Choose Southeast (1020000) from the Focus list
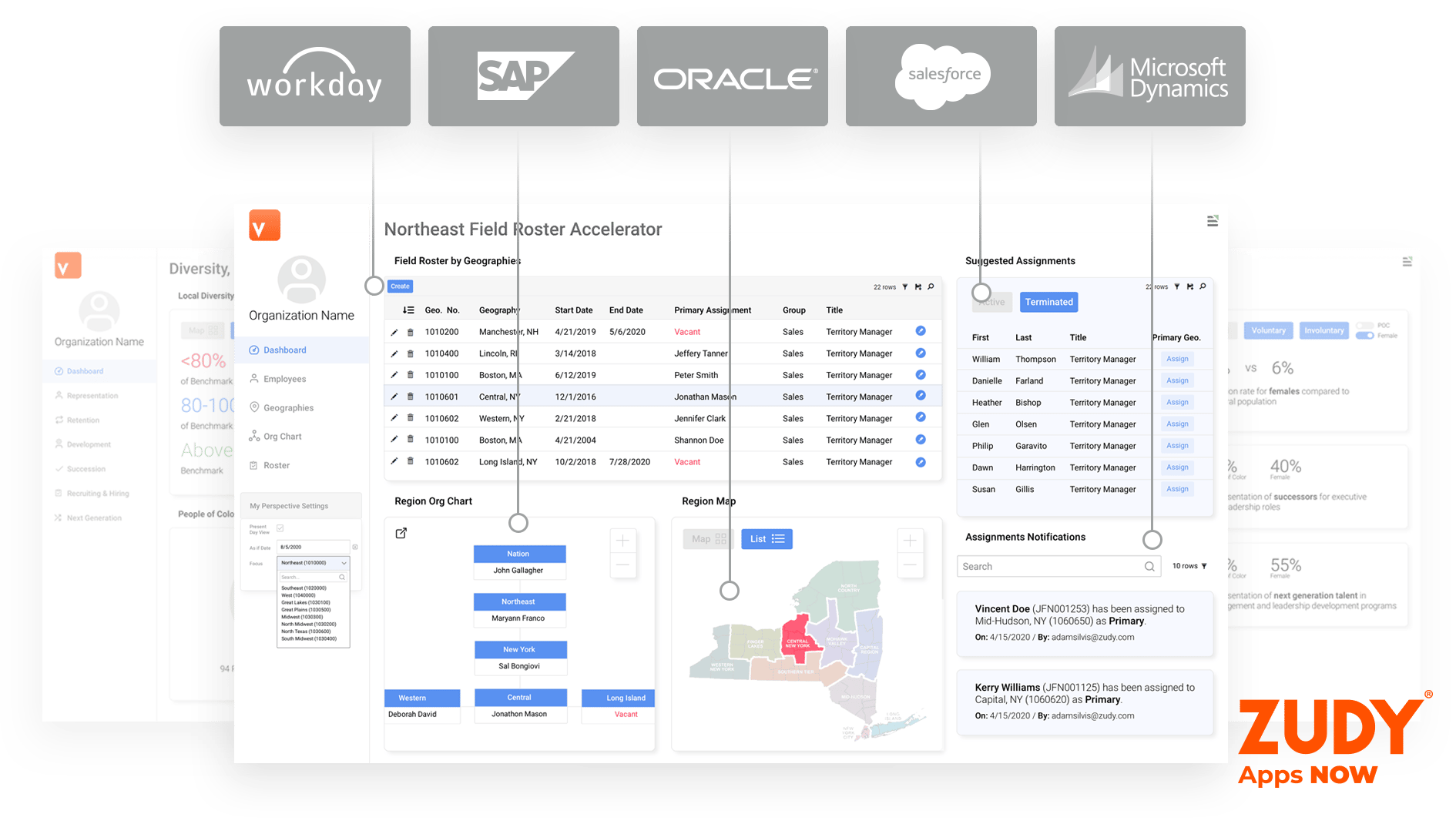 [x=304, y=588]
